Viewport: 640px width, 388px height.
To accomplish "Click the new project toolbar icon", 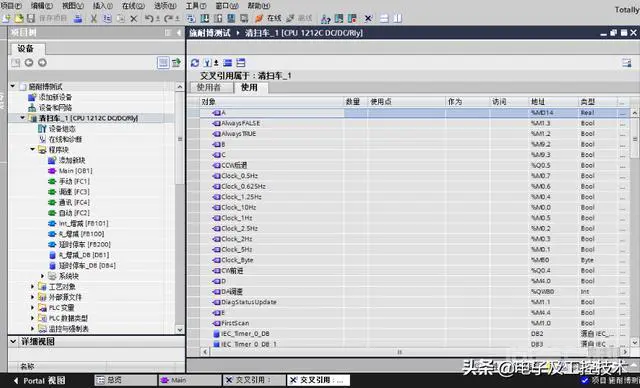I will [7, 18].
